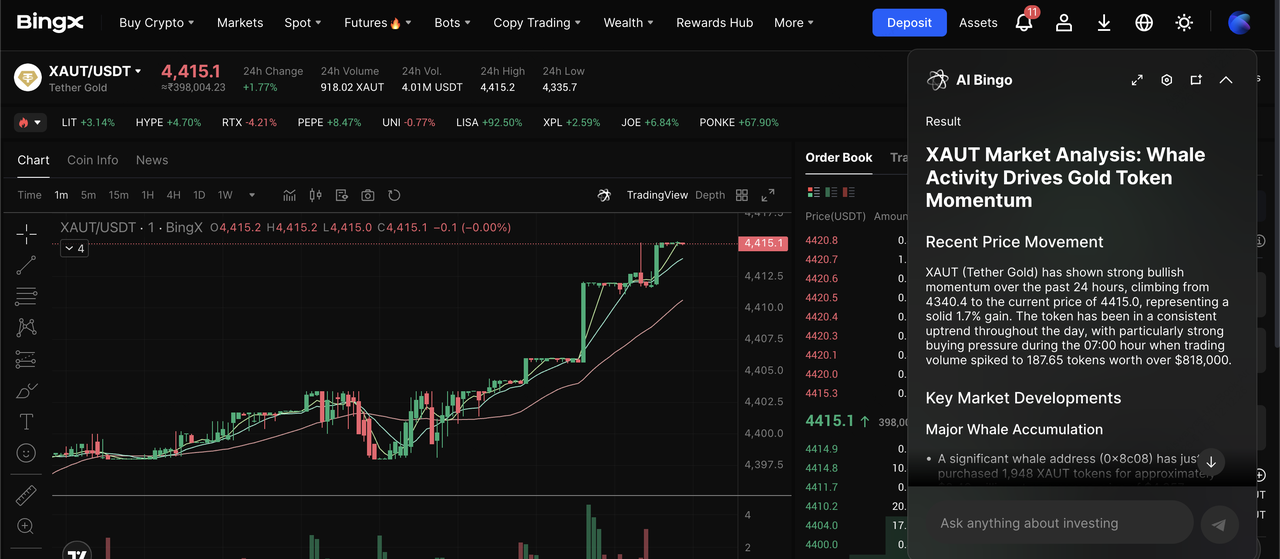
Task: Select the trend line drawing tool
Action: pyautogui.click(x=26, y=265)
